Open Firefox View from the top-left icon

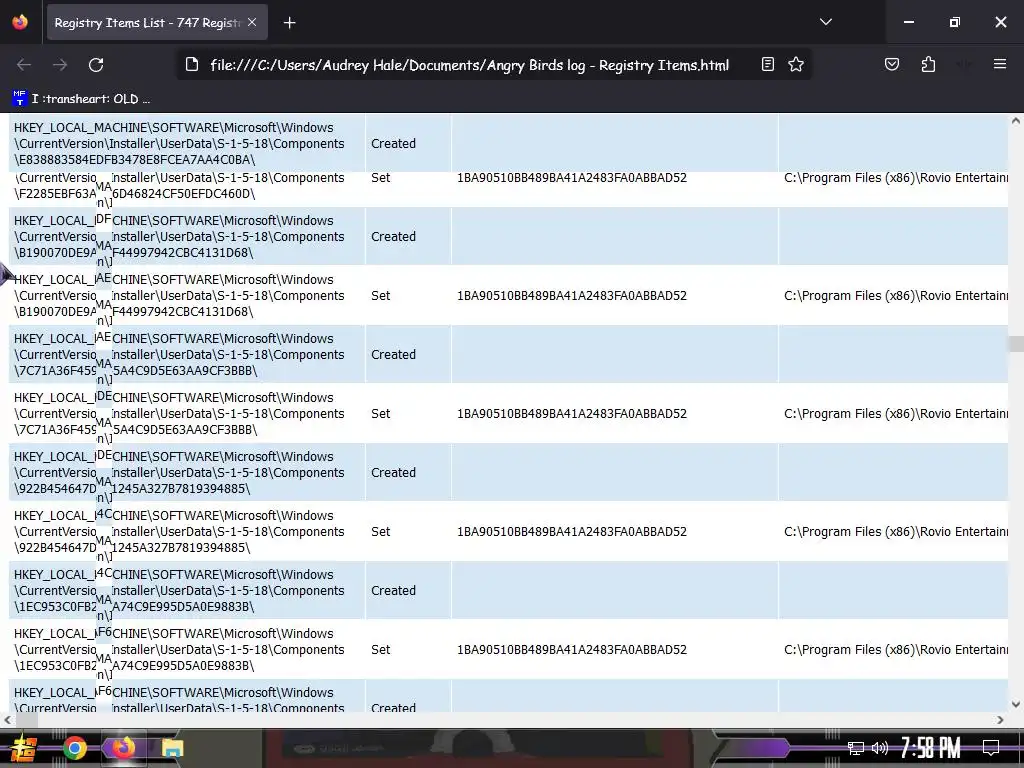coord(20,22)
